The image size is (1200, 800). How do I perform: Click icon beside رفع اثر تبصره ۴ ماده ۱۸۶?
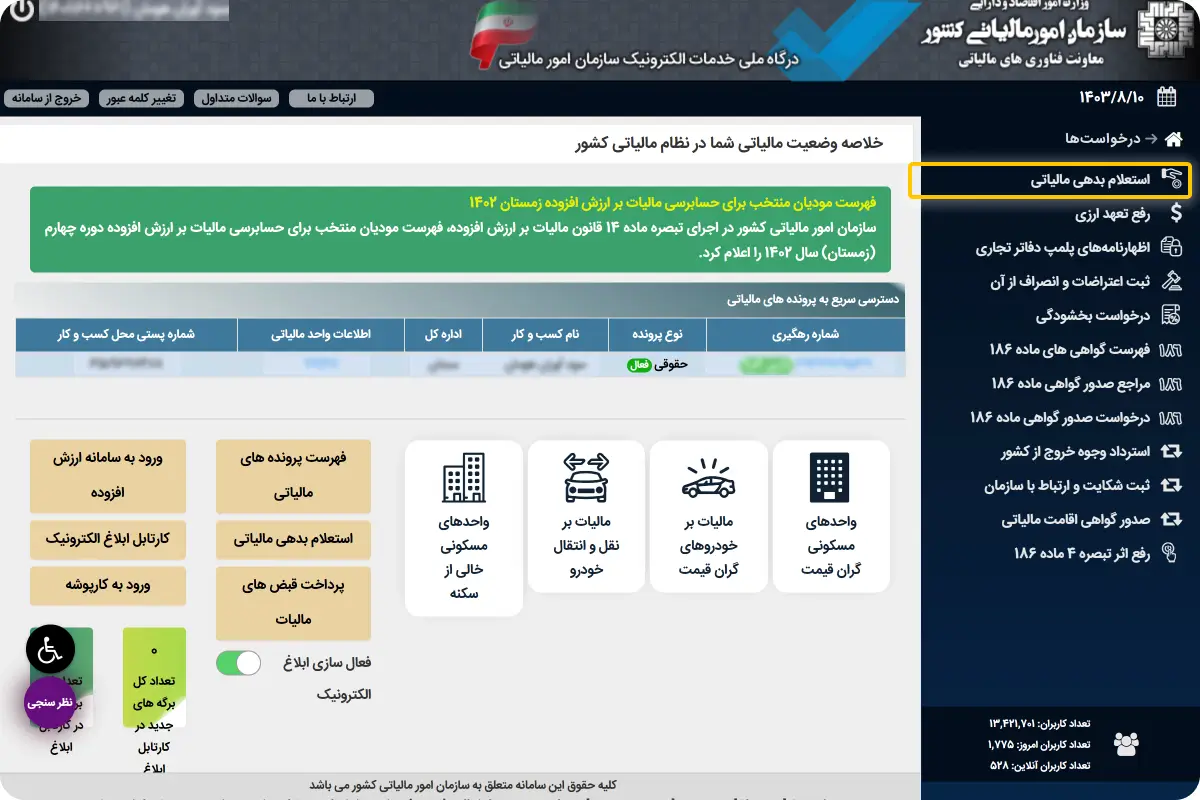click(1172, 554)
